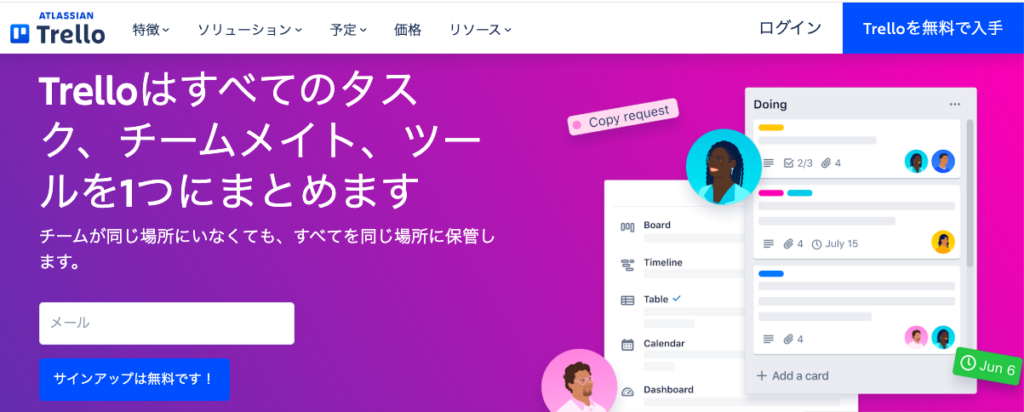Select the Timeline view icon
This screenshot has width=1024, height=412.
tap(627, 264)
